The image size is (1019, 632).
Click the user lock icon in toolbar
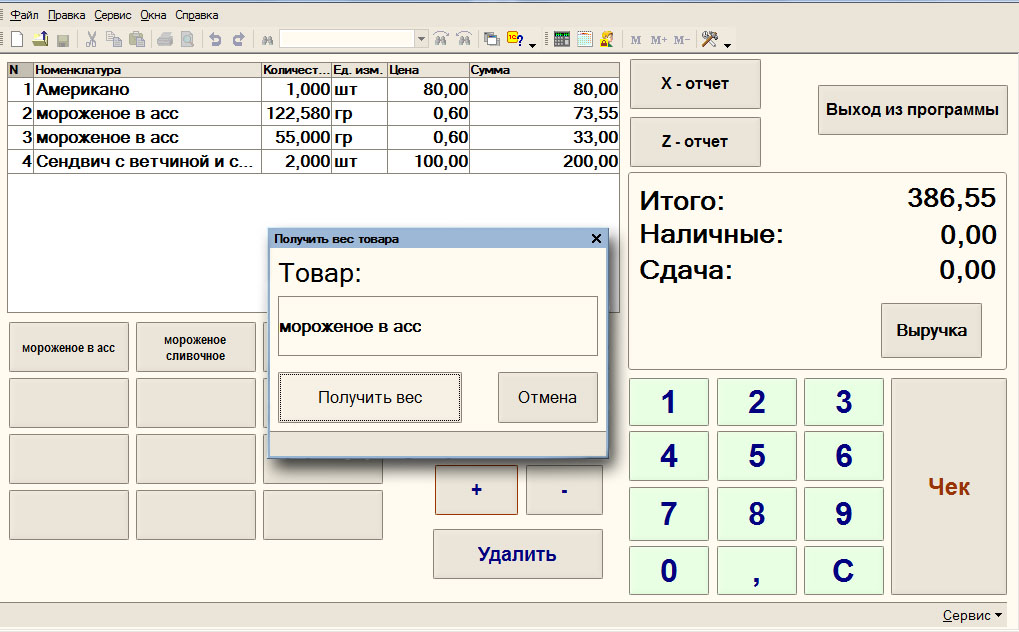click(606, 39)
